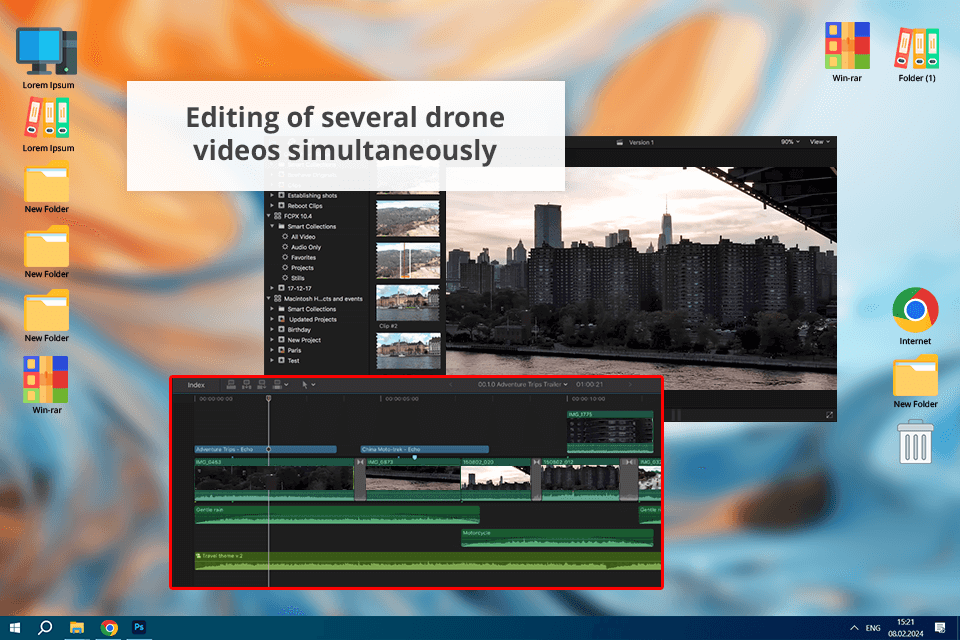This screenshot has width=960, height=640.
Task: Select the 150802_020 clip in timeline
Action: pyautogui.click(x=496, y=480)
